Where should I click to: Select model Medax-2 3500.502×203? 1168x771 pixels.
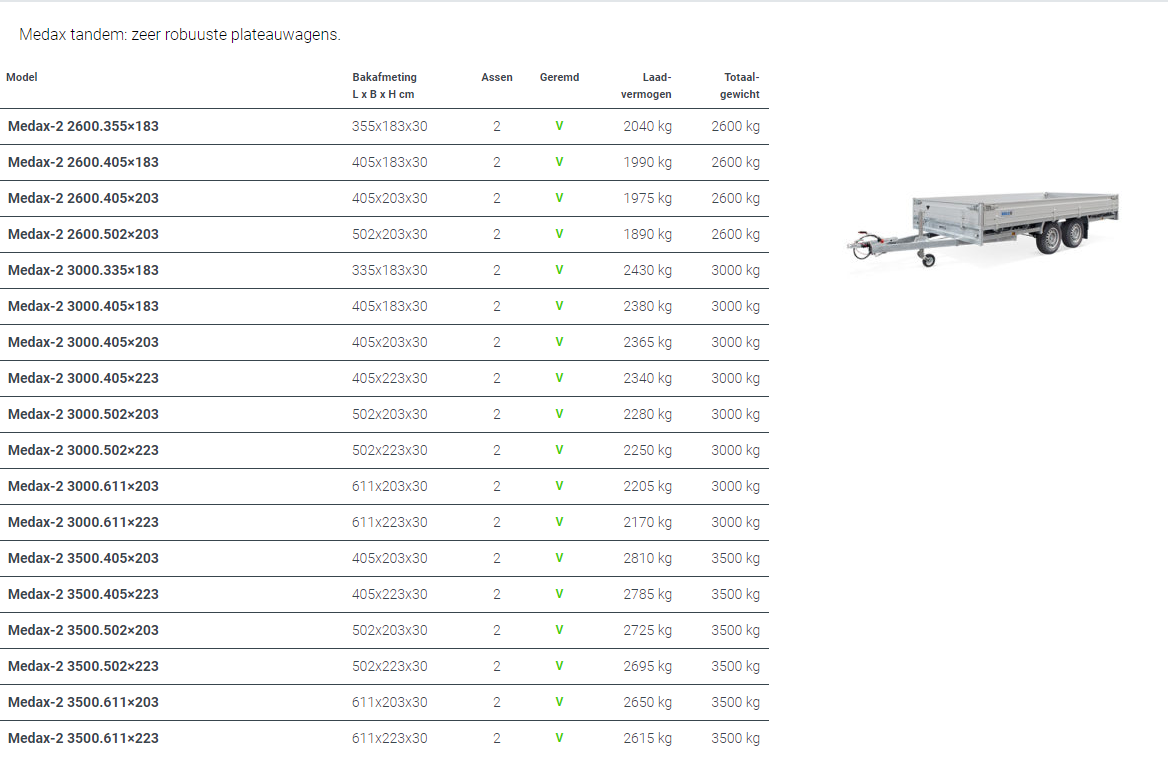tap(83, 630)
